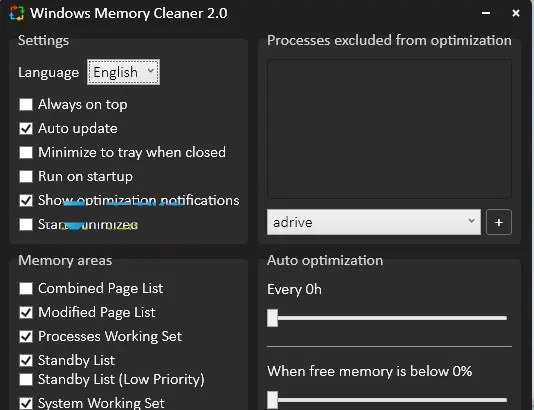Click the Windows Memory Cleaner app logo

(x=17, y=13)
